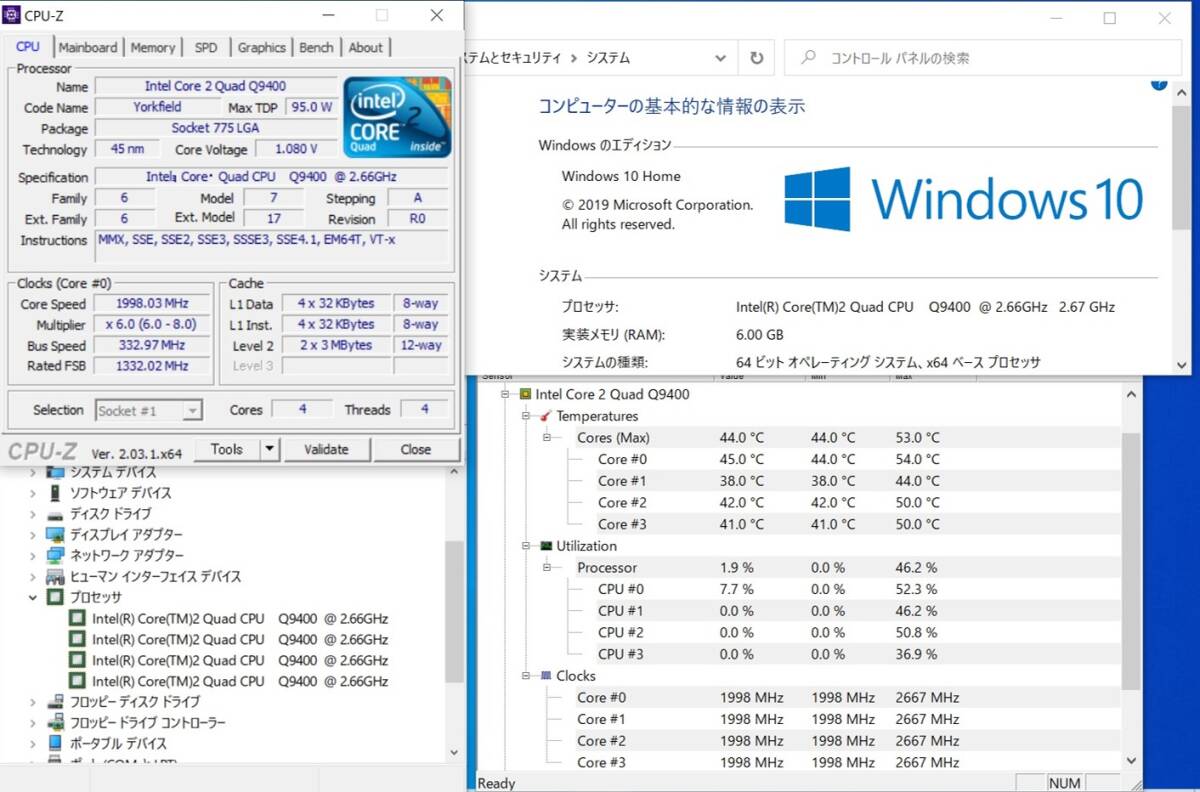Click the システム デバイス folder icon

(x=55, y=472)
